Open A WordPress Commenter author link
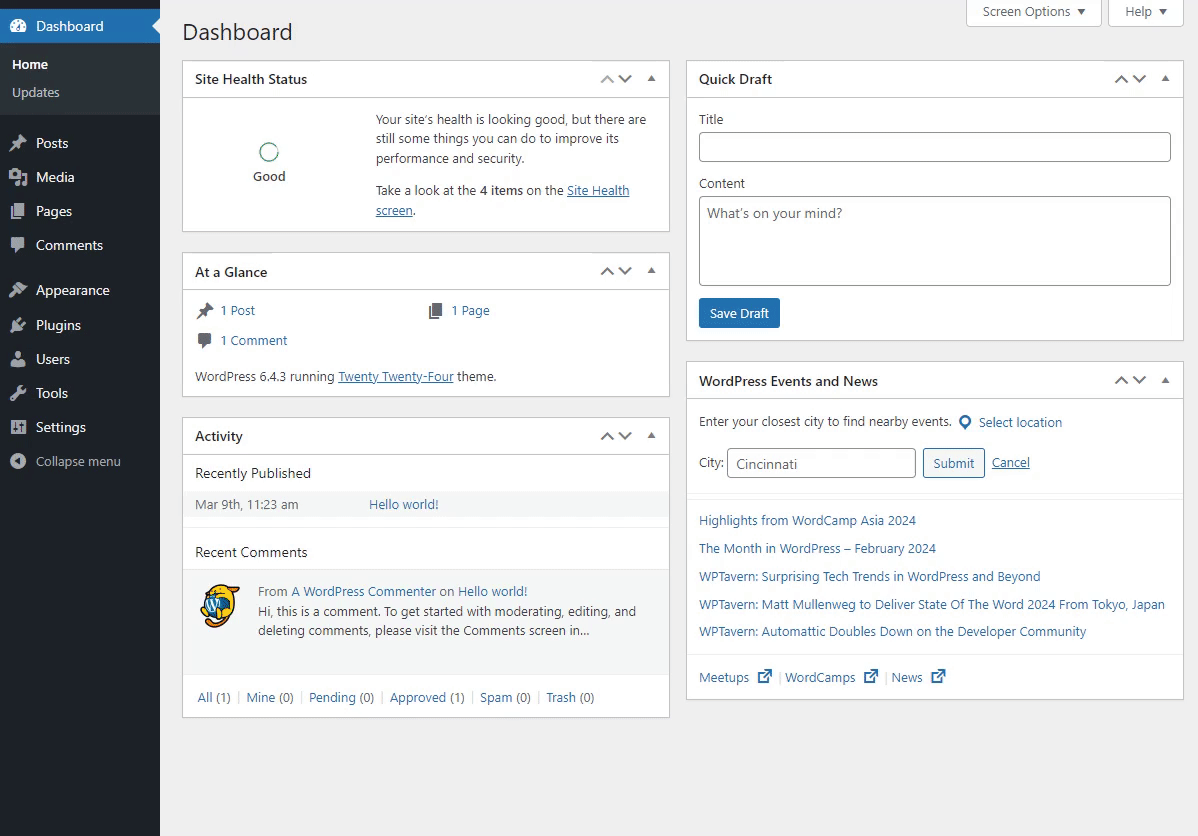 tap(364, 591)
